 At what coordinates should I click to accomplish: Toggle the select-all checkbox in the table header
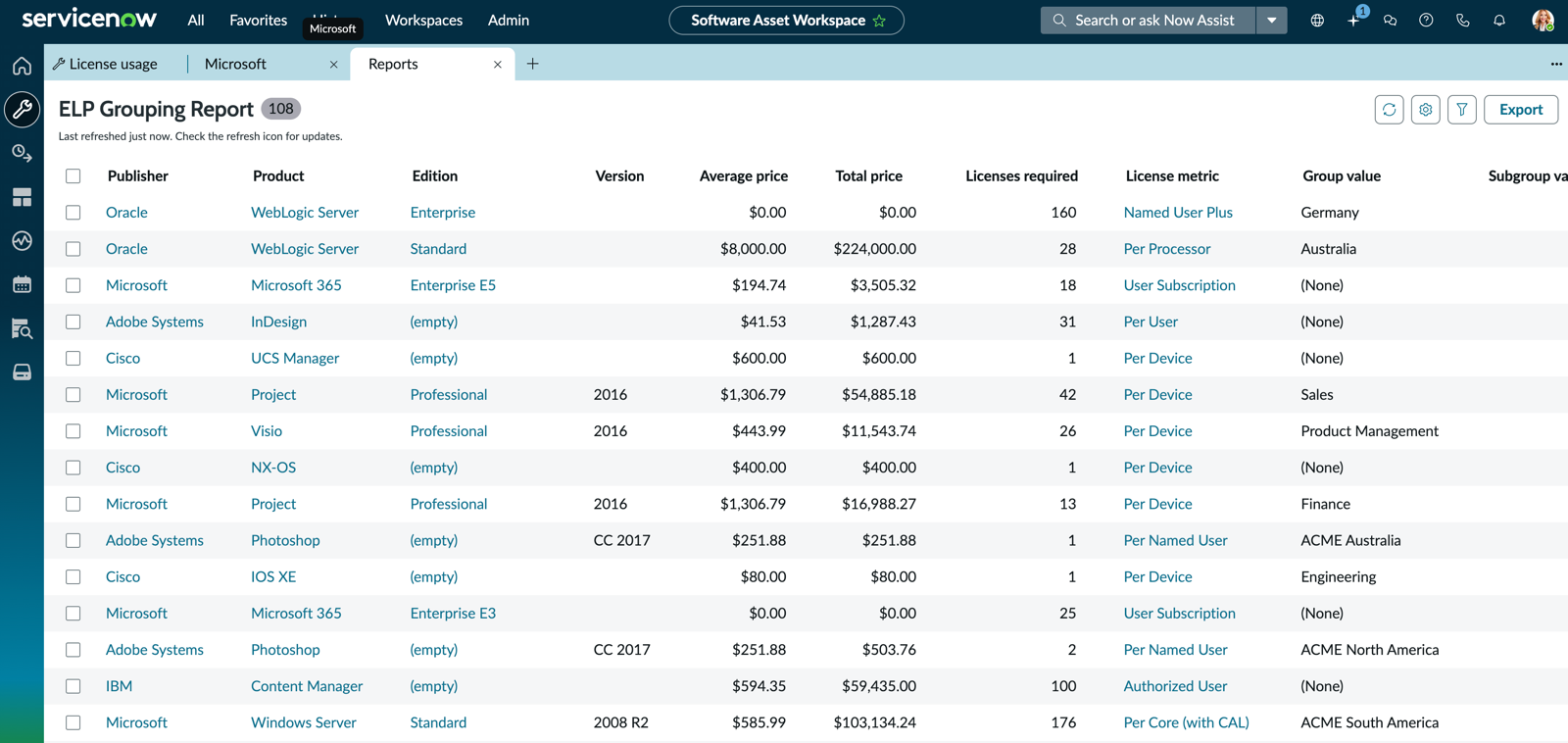[73, 176]
